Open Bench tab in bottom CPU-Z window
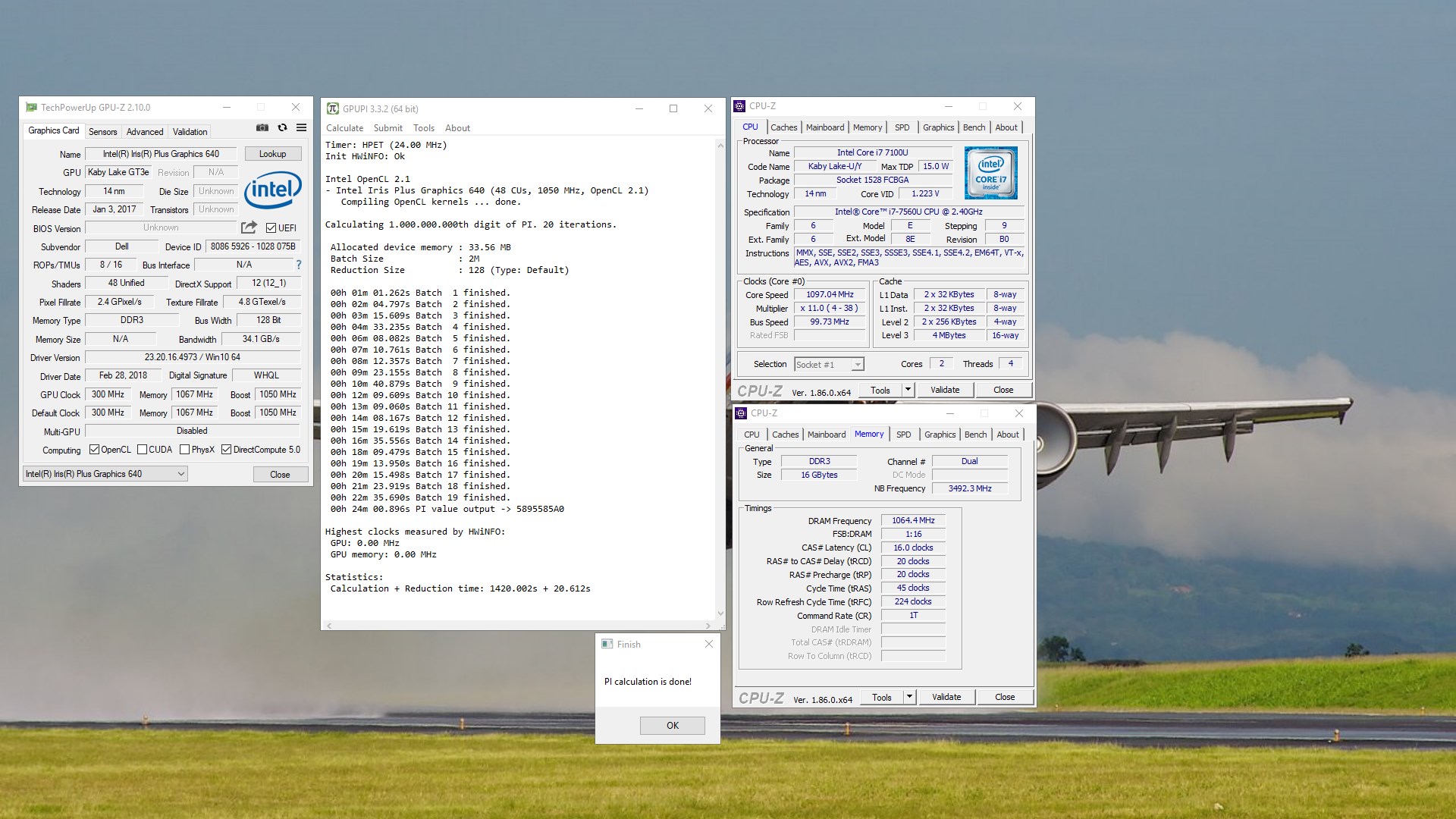 pos(976,435)
